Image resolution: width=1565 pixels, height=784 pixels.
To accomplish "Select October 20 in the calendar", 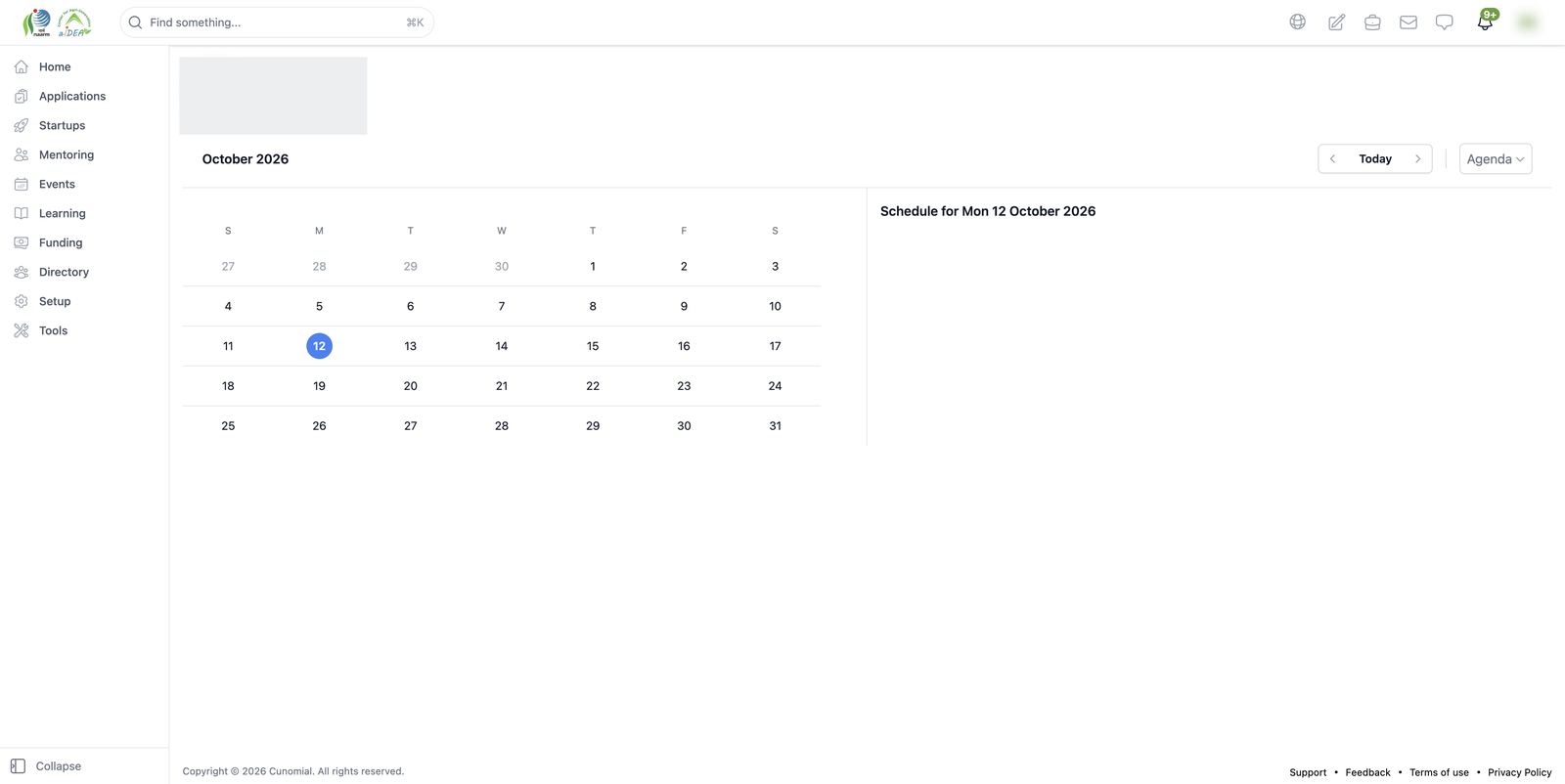I will [x=410, y=386].
